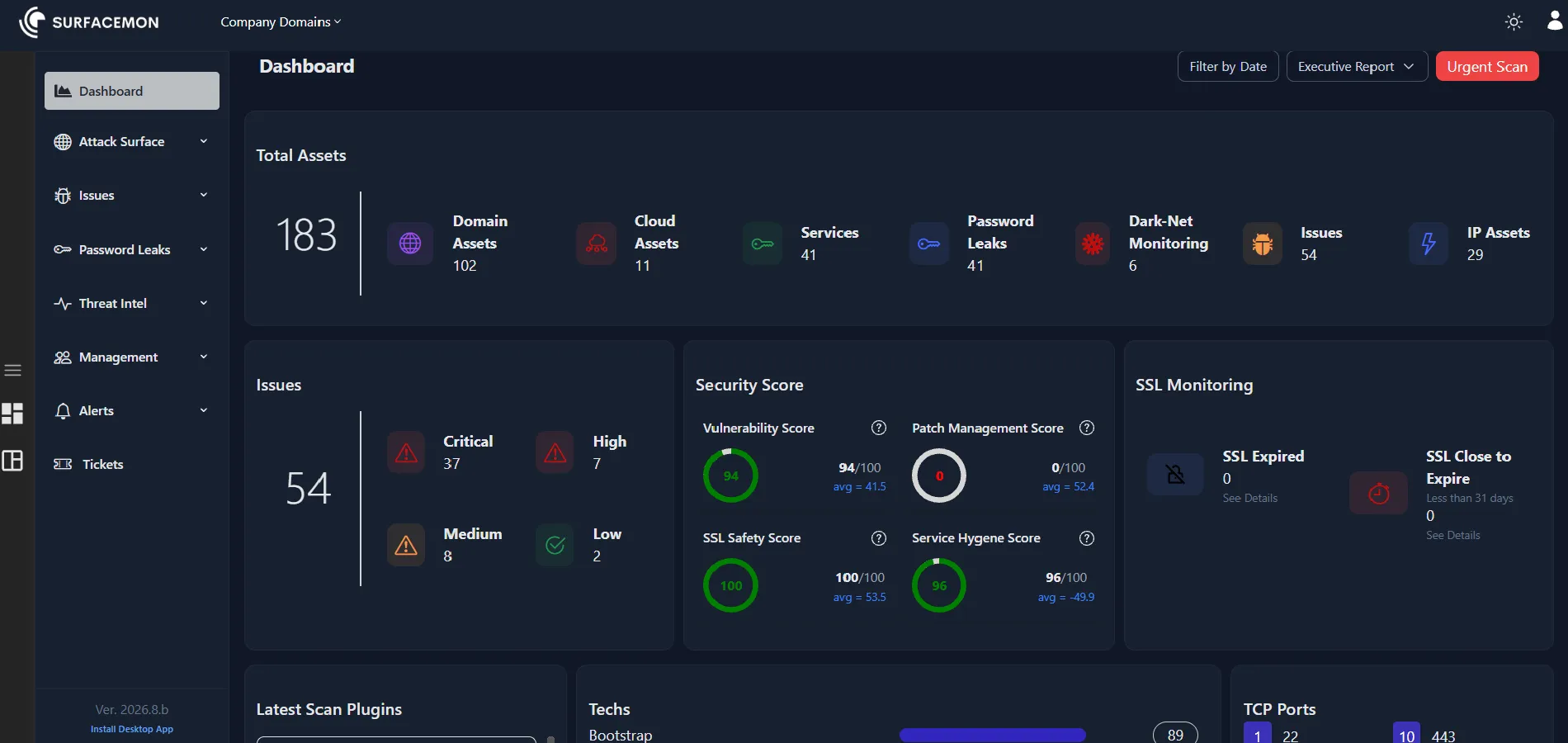Click Filter by Date button
This screenshot has height=743, width=1568.
(1228, 66)
